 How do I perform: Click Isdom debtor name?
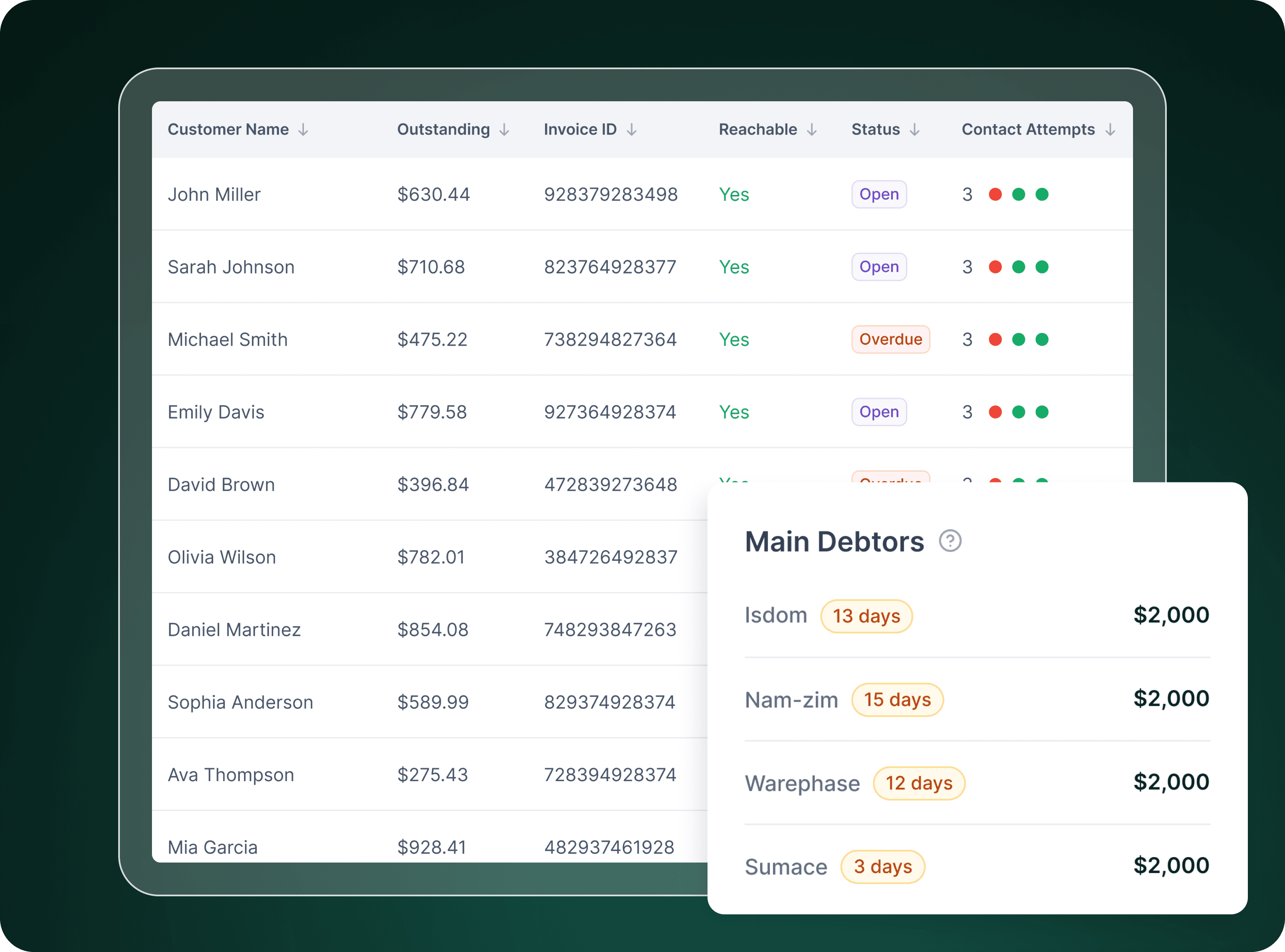pyautogui.click(x=776, y=615)
